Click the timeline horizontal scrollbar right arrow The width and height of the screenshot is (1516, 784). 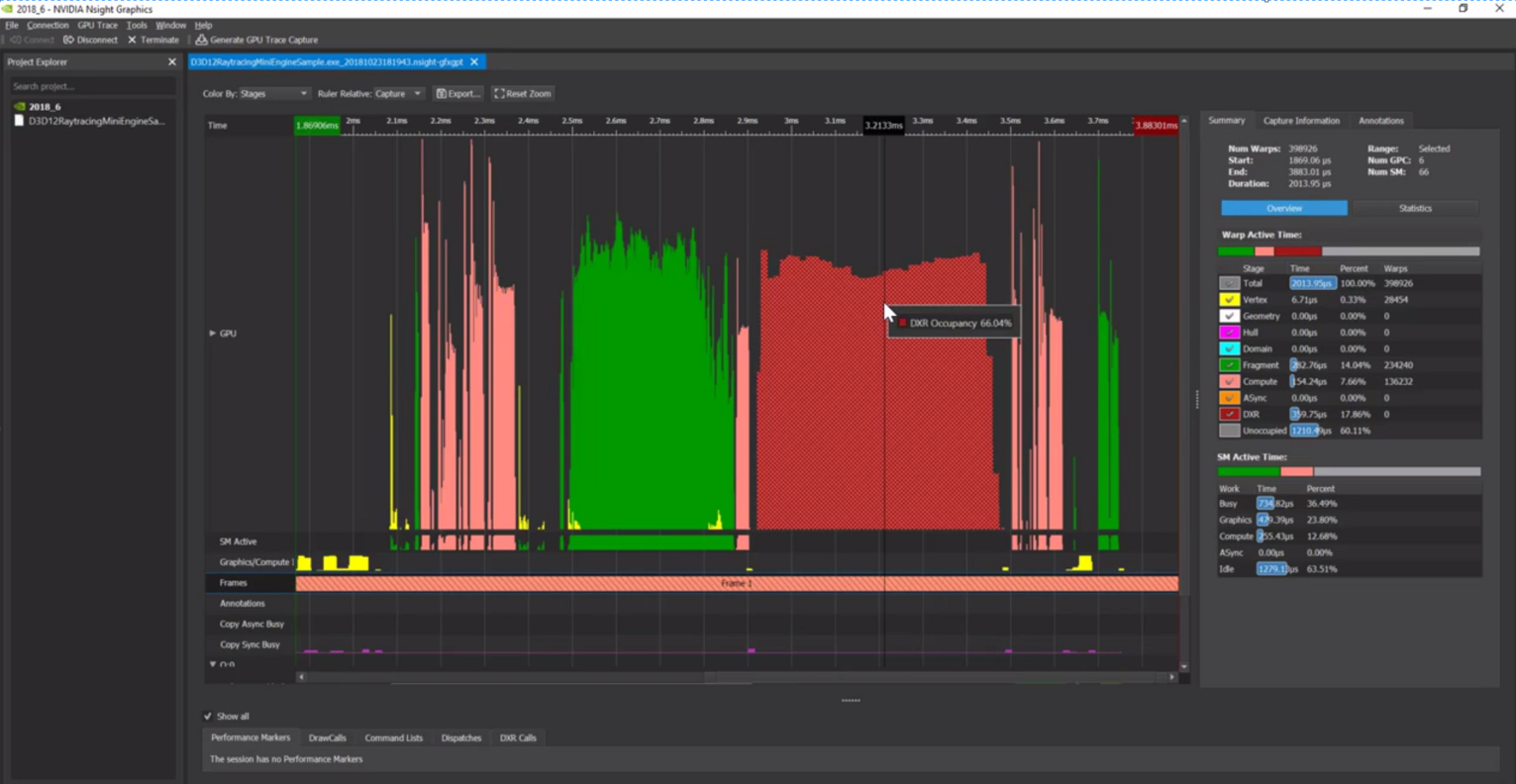click(1172, 677)
